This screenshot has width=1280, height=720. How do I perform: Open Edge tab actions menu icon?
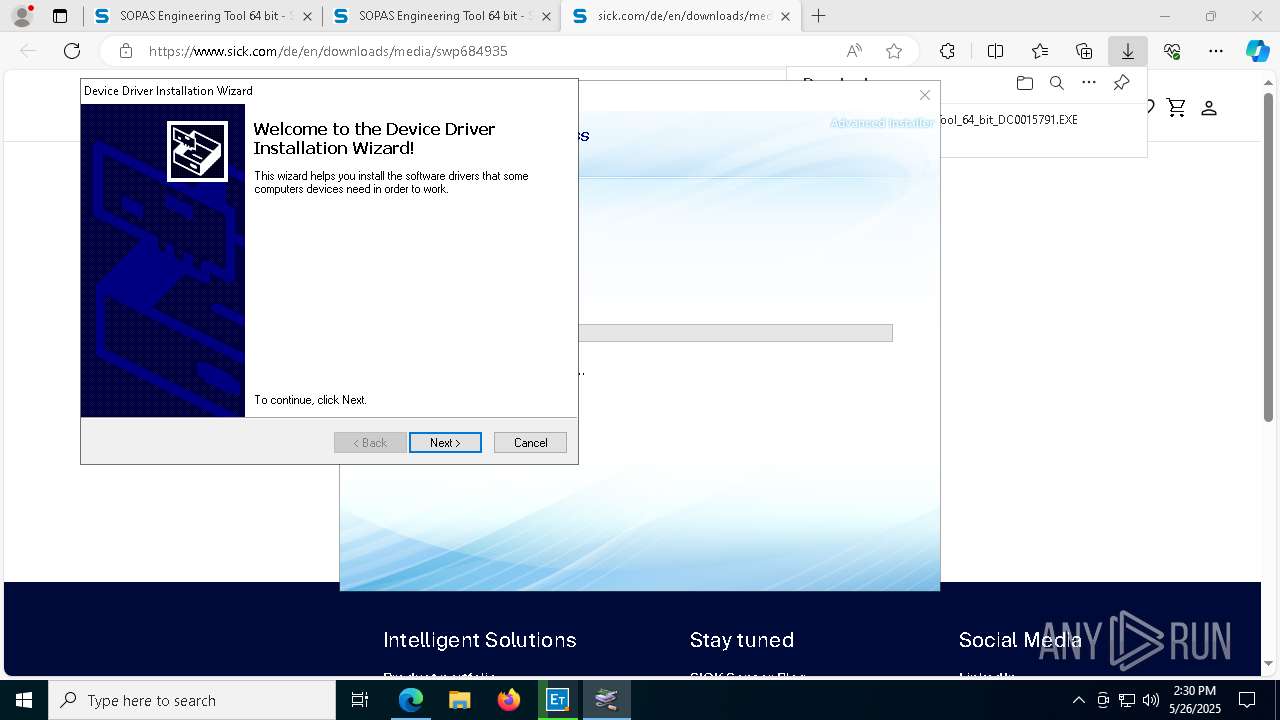[x=60, y=16]
